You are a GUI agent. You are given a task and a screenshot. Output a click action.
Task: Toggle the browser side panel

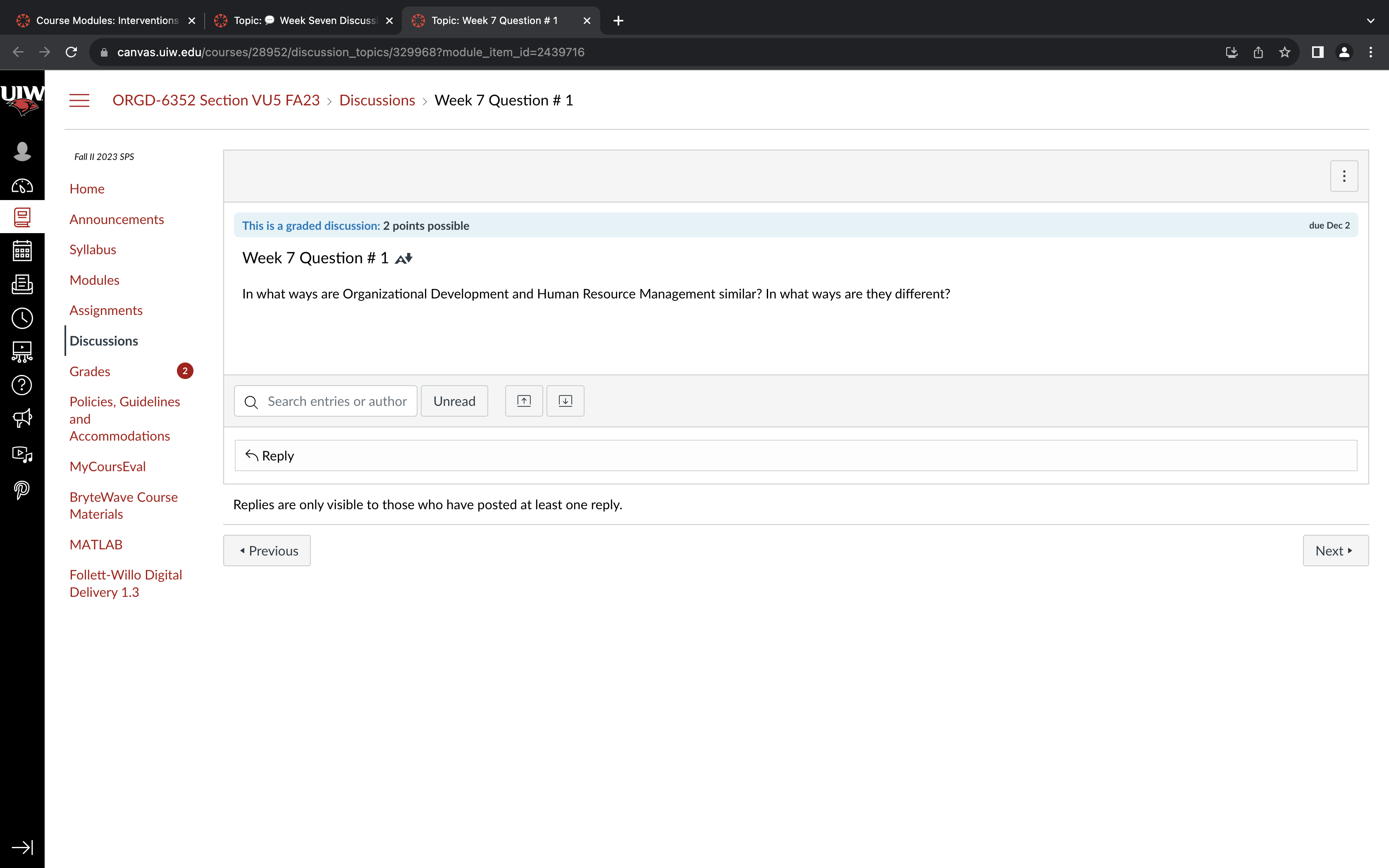pyautogui.click(x=1318, y=52)
